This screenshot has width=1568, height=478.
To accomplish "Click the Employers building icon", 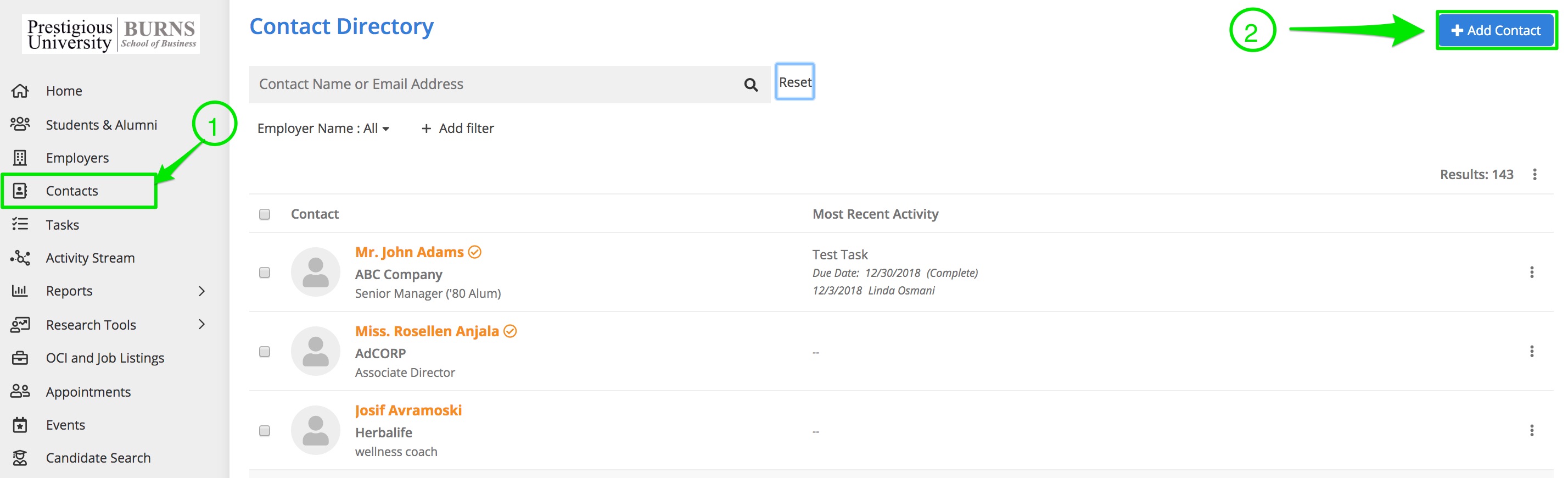I will coord(20,158).
